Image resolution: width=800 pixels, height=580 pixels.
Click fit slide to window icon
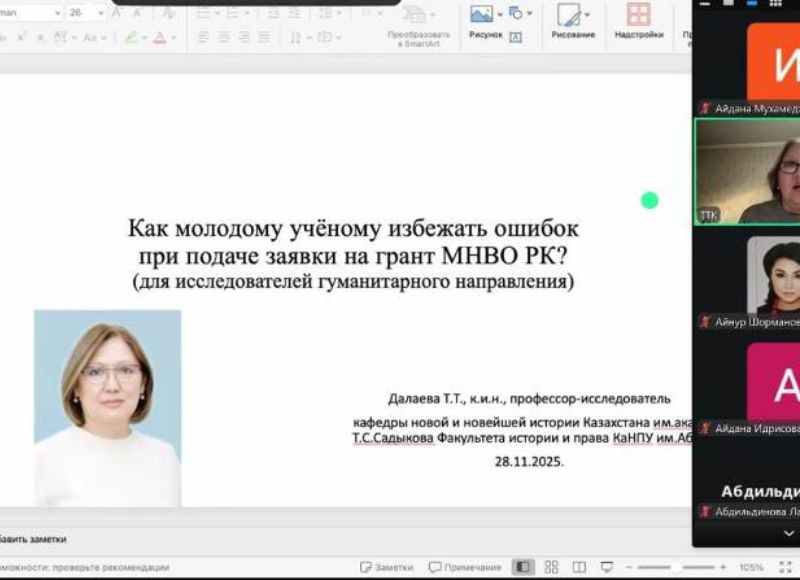(x=786, y=567)
